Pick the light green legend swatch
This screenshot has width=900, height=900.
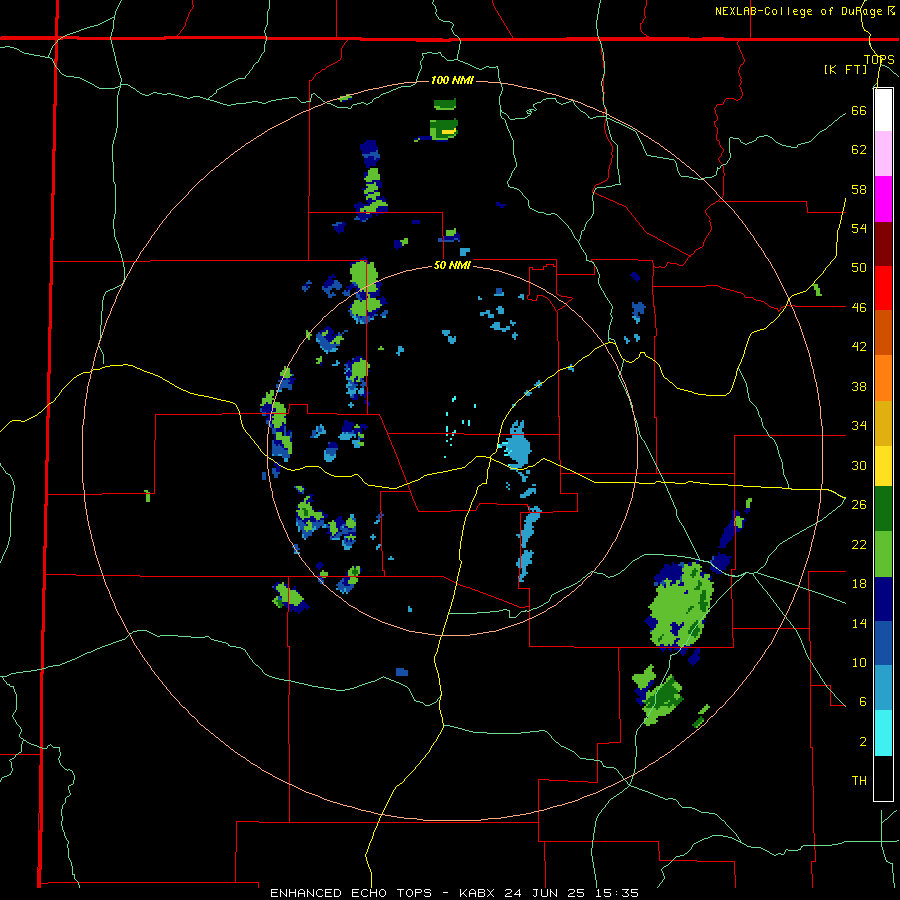[883, 554]
